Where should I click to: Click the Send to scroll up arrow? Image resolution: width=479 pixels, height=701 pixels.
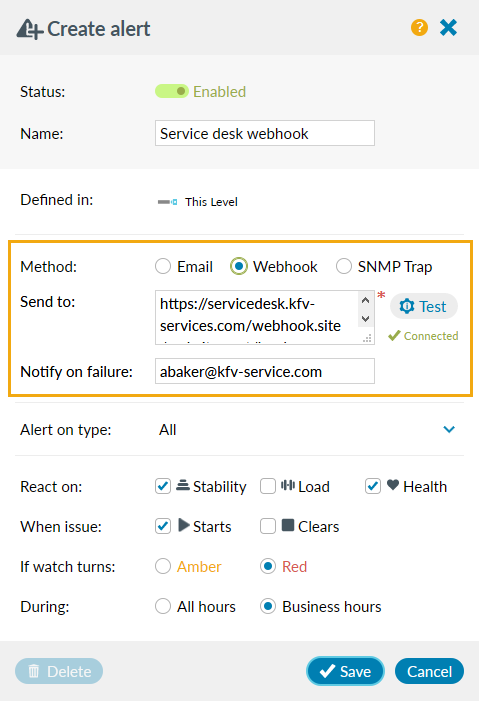tap(365, 300)
